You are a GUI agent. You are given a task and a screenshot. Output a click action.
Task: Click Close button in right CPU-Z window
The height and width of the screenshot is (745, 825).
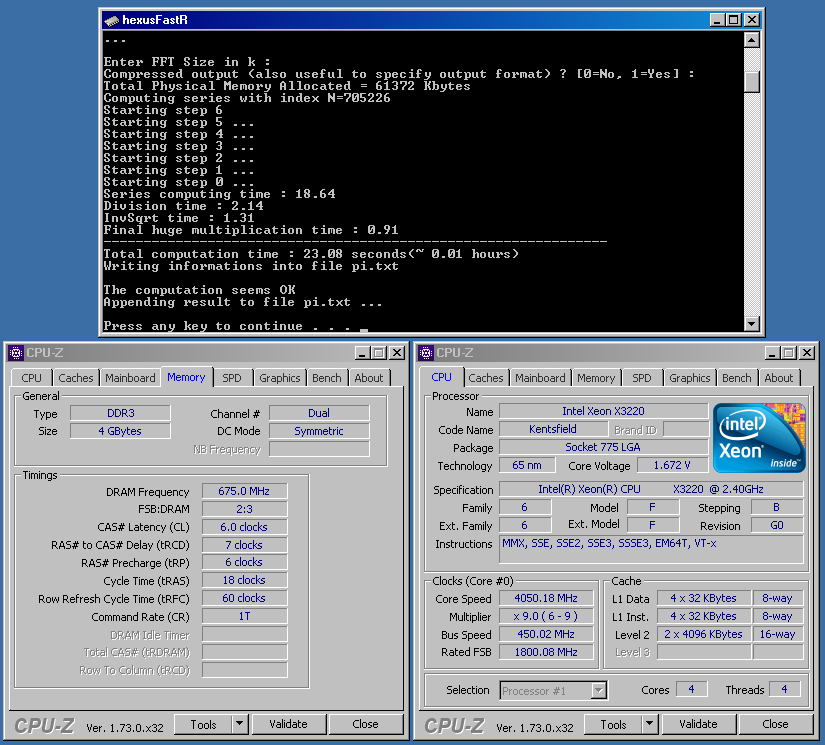[x=775, y=724]
